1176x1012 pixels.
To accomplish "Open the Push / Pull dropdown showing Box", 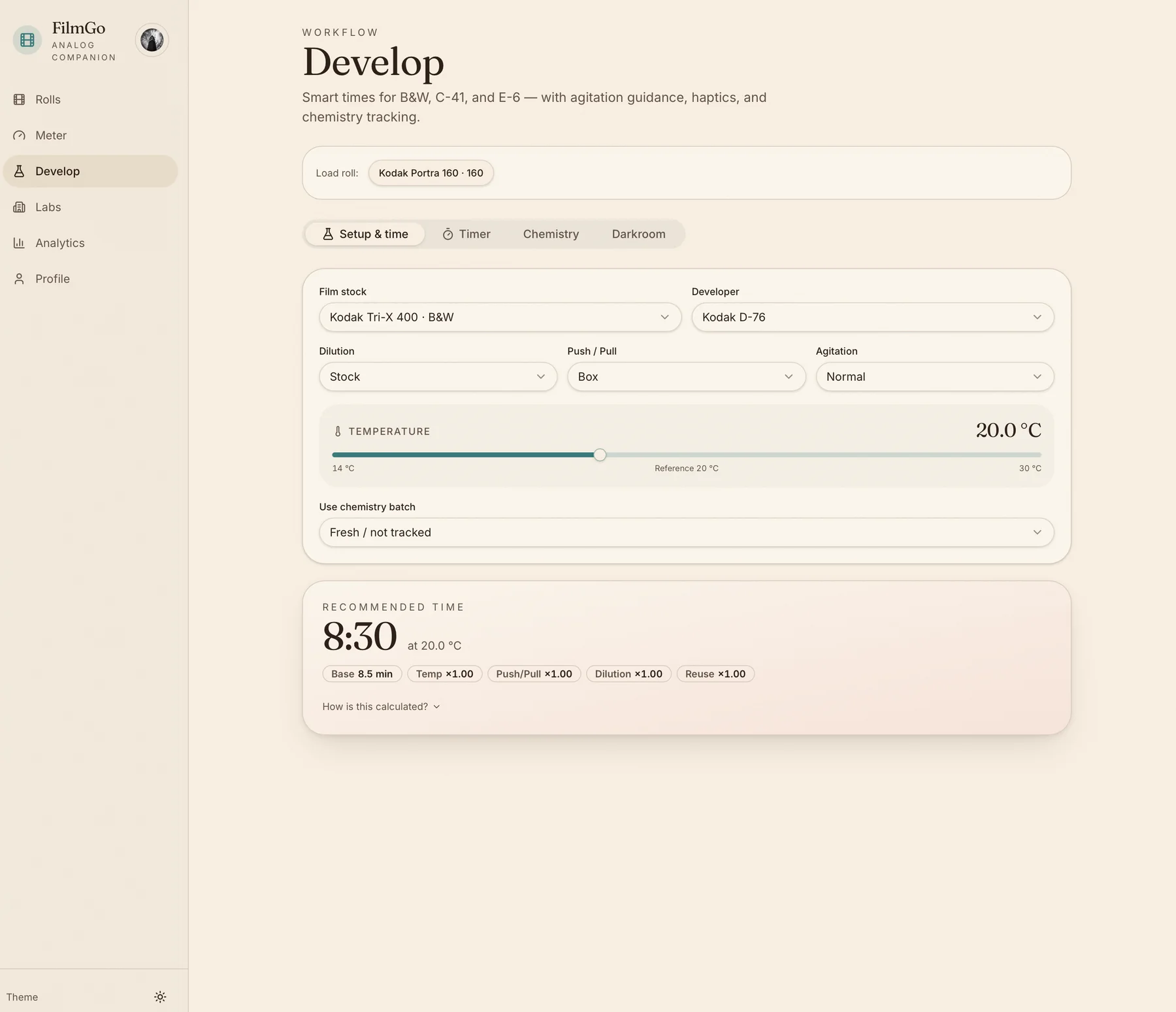I will (x=686, y=377).
